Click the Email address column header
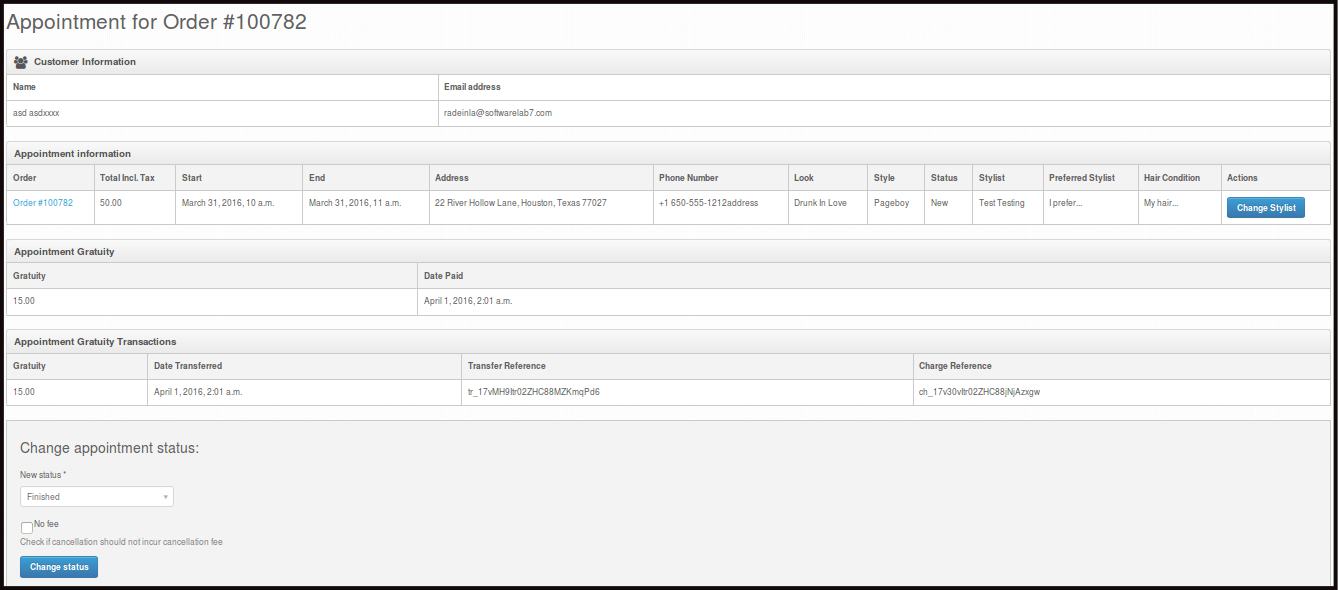1338x590 pixels. point(472,87)
